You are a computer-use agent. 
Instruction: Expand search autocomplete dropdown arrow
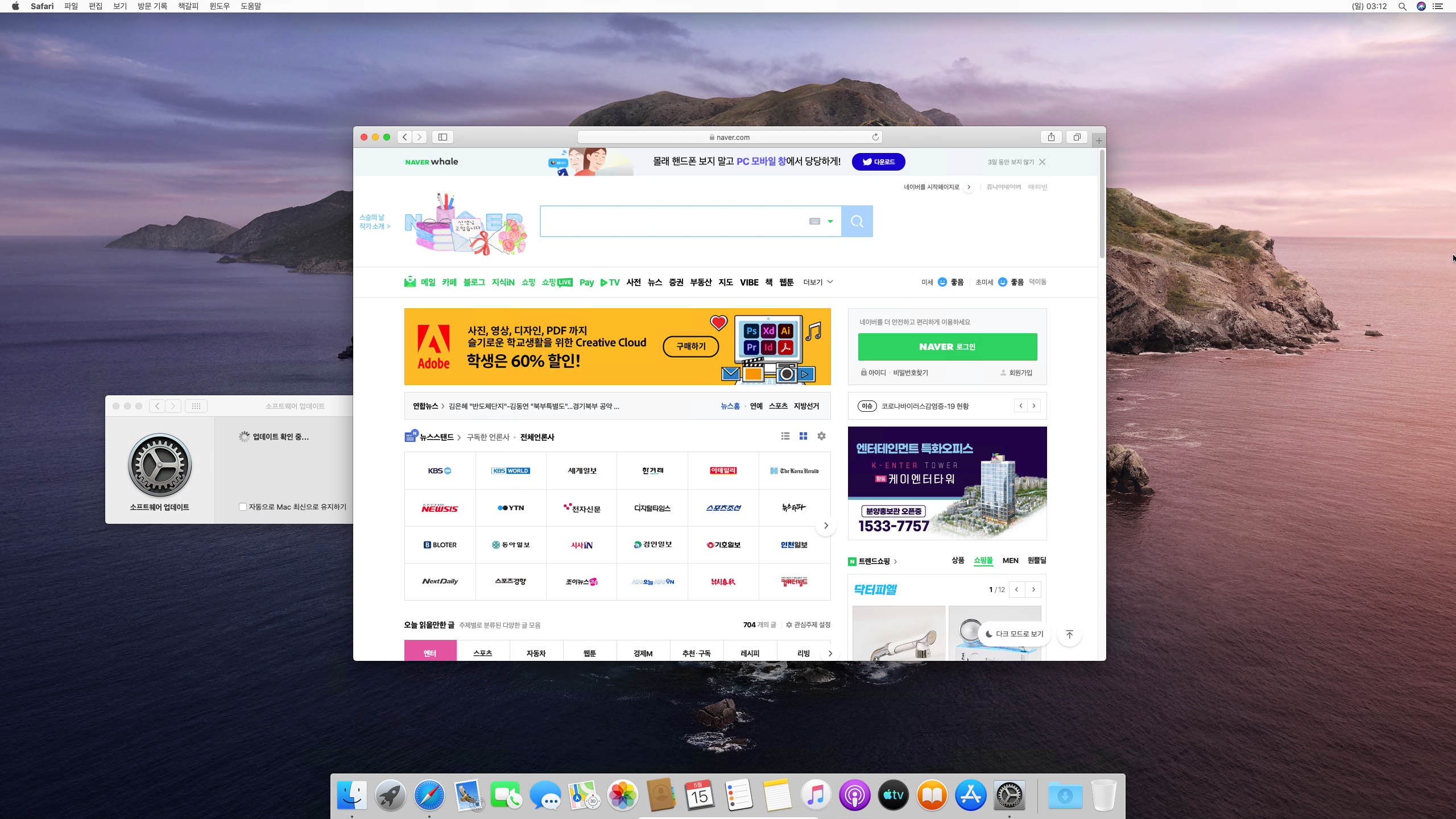[x=830, y=221]
